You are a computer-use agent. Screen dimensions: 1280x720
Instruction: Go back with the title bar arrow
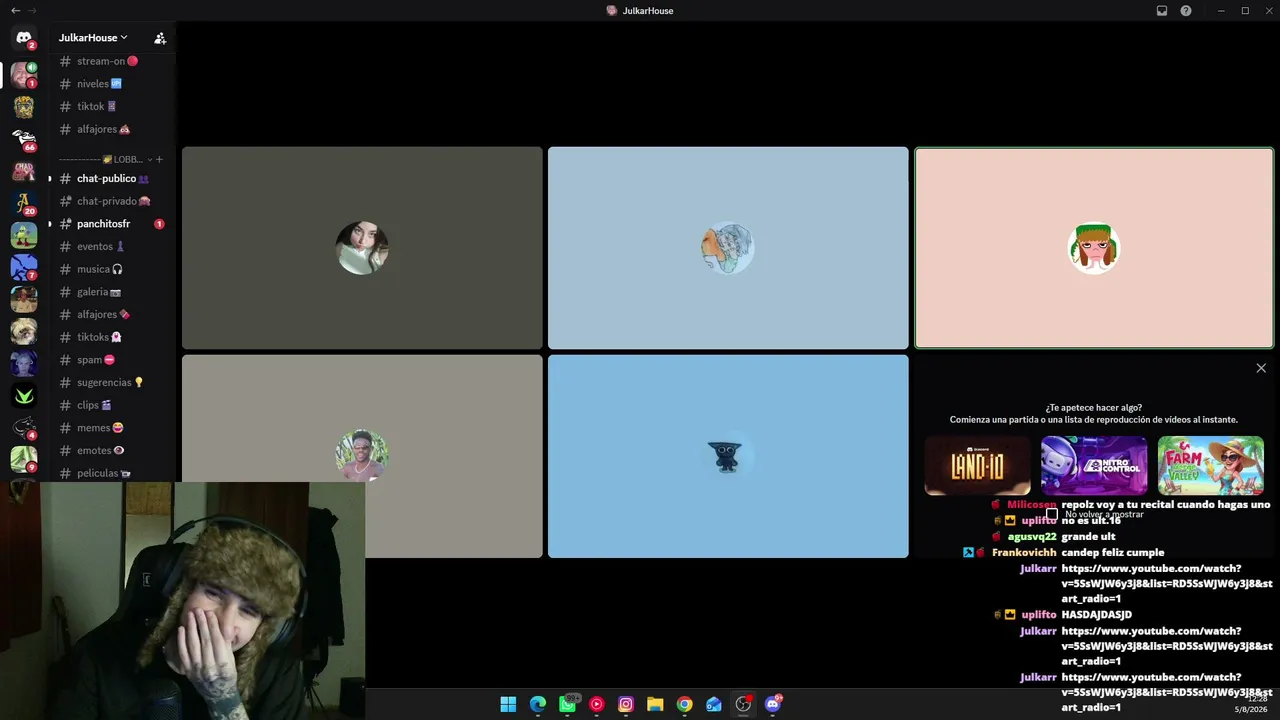tap(15, 11)
